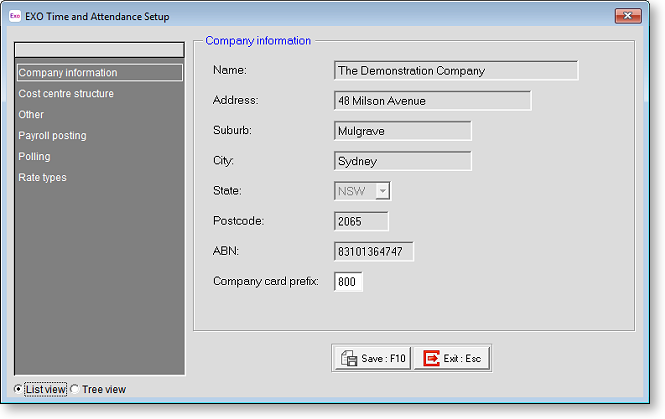Image resolution: width=665 pixels, height=419 pixels.
Task: Click the floppy disk Save icon
Action: (349, 358)
